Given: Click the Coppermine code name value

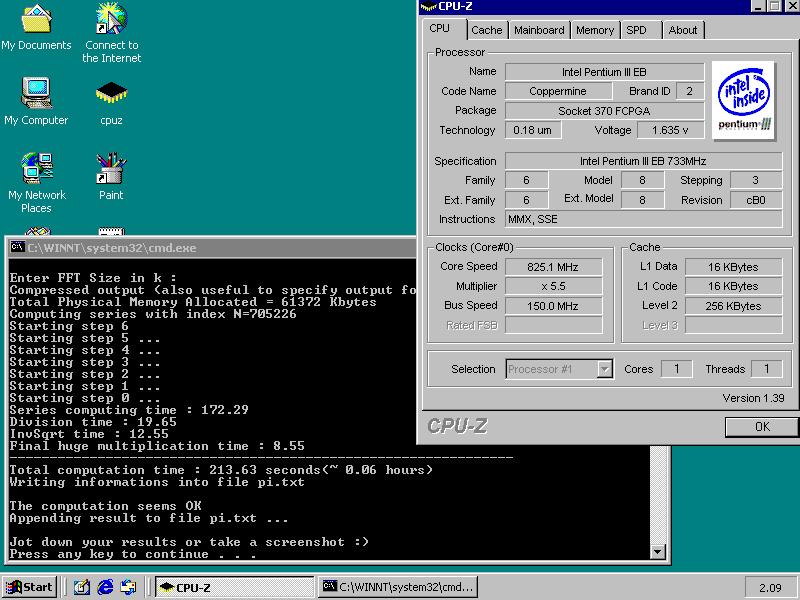Looking at the screenshot, I should [x=558, y=91].
